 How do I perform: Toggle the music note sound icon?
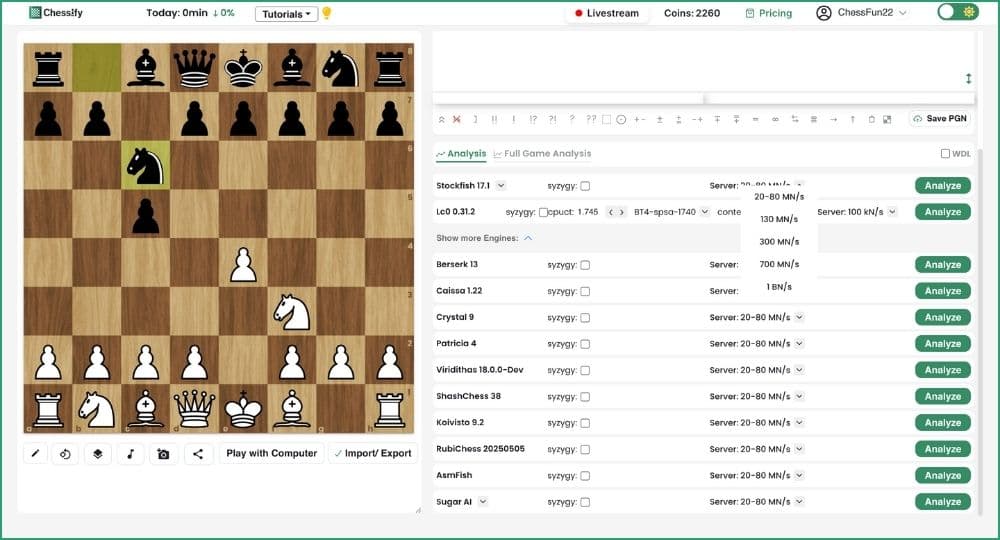pos(131,454)
